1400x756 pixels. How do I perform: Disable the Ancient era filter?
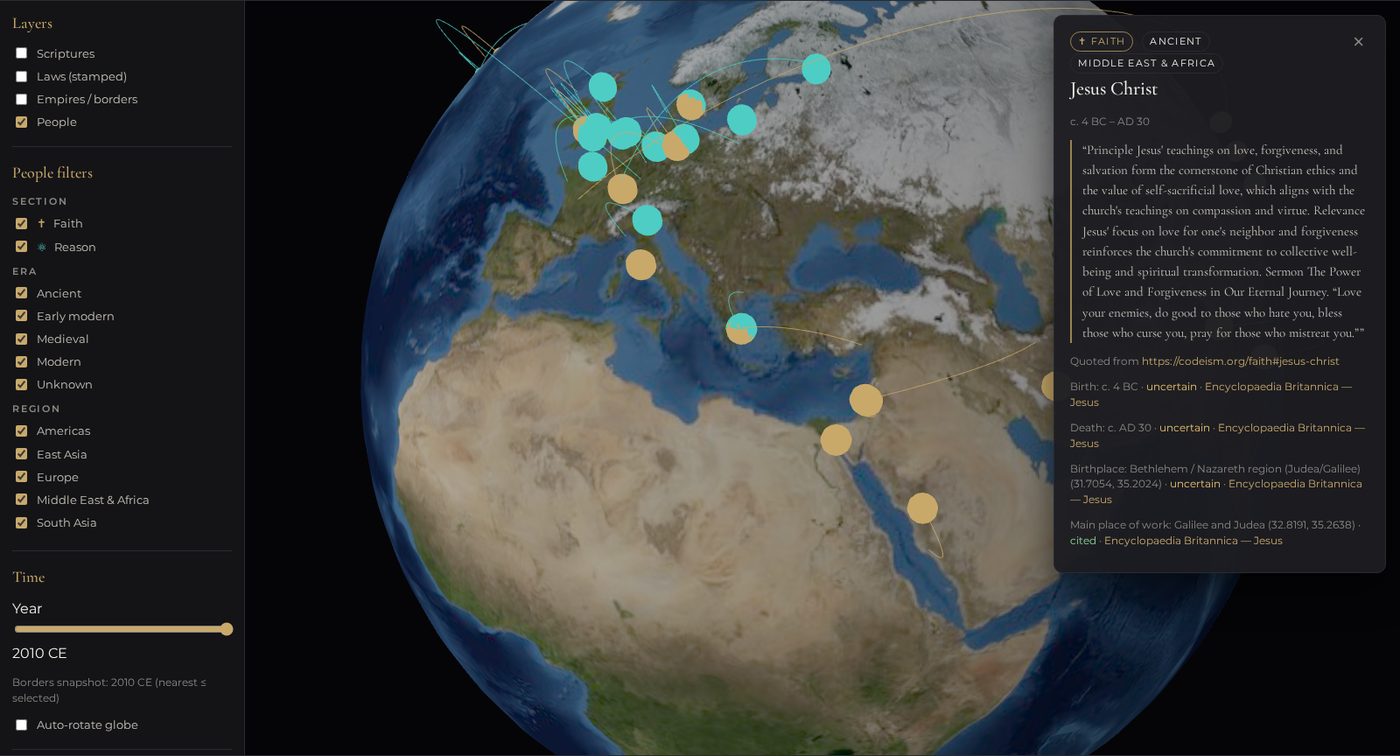21,293
